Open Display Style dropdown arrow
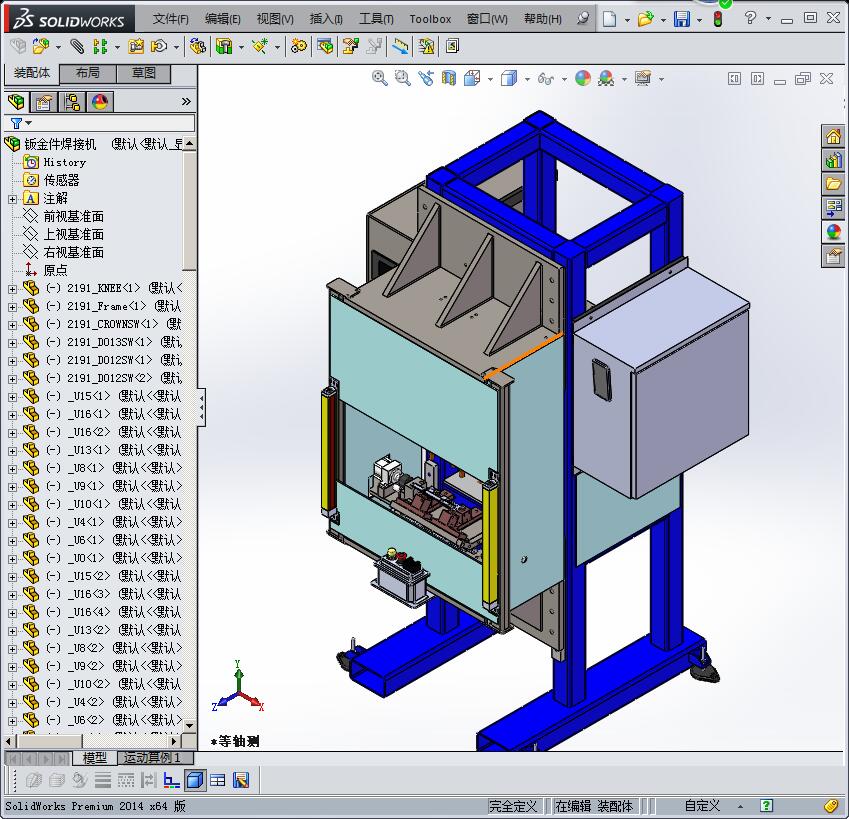Screen dimensions: 849x819 527,79
